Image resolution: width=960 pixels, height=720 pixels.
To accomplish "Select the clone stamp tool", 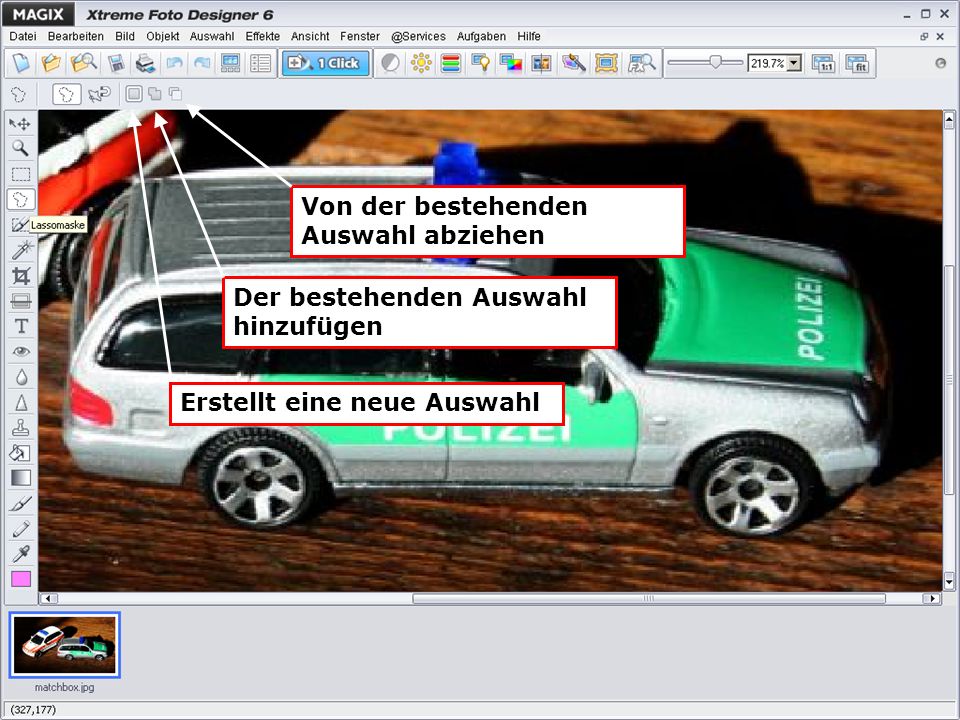I will coord(21,427).
